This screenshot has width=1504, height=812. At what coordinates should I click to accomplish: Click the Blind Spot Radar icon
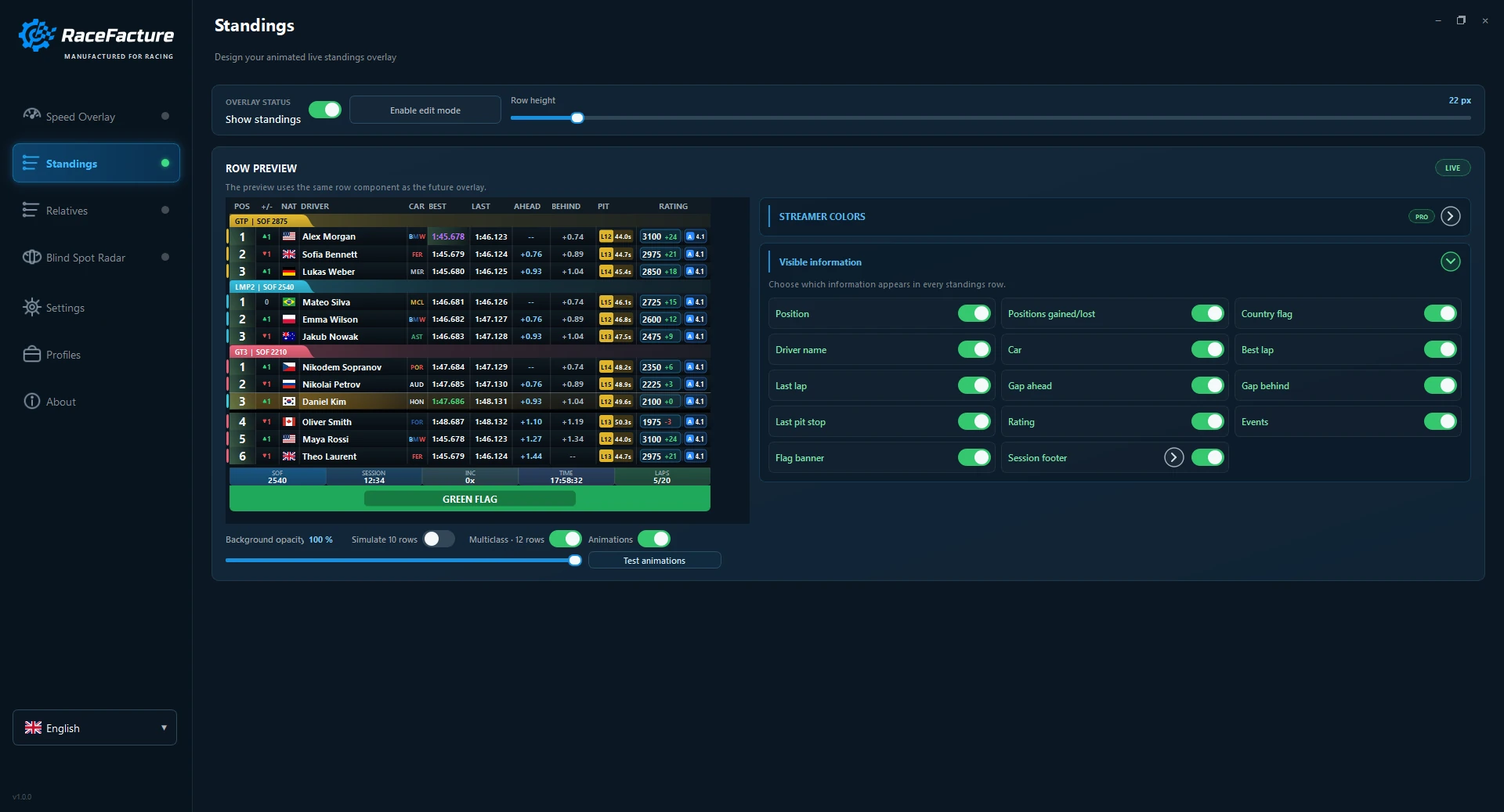[x=31, y=257]
